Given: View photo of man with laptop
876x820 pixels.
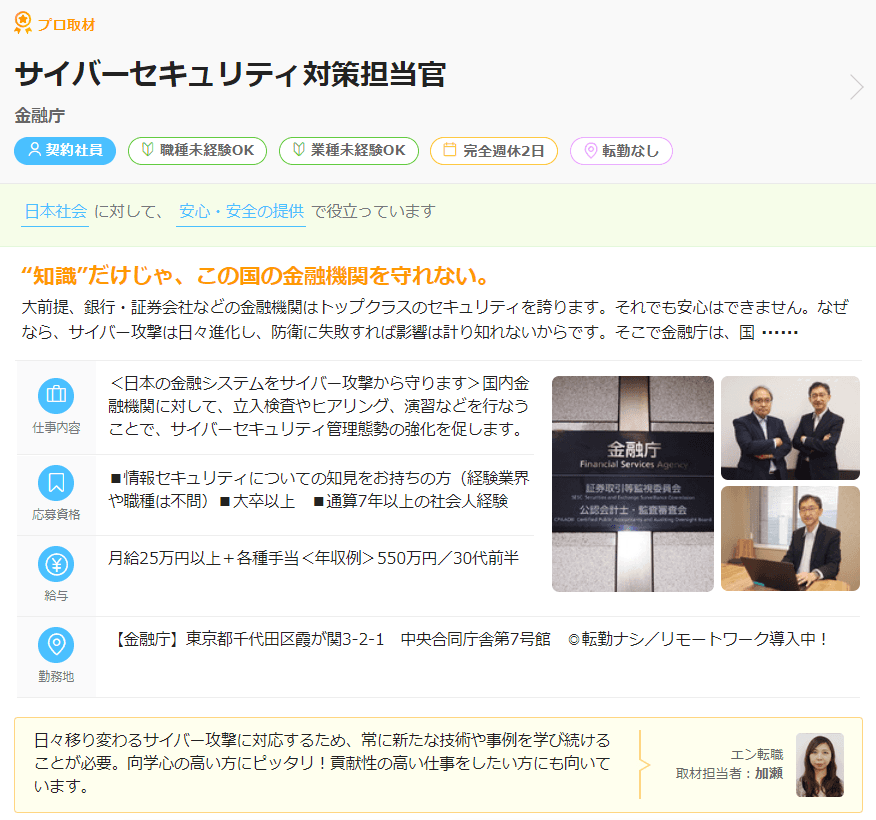Looking at the screenshot, I should [790, 539].
